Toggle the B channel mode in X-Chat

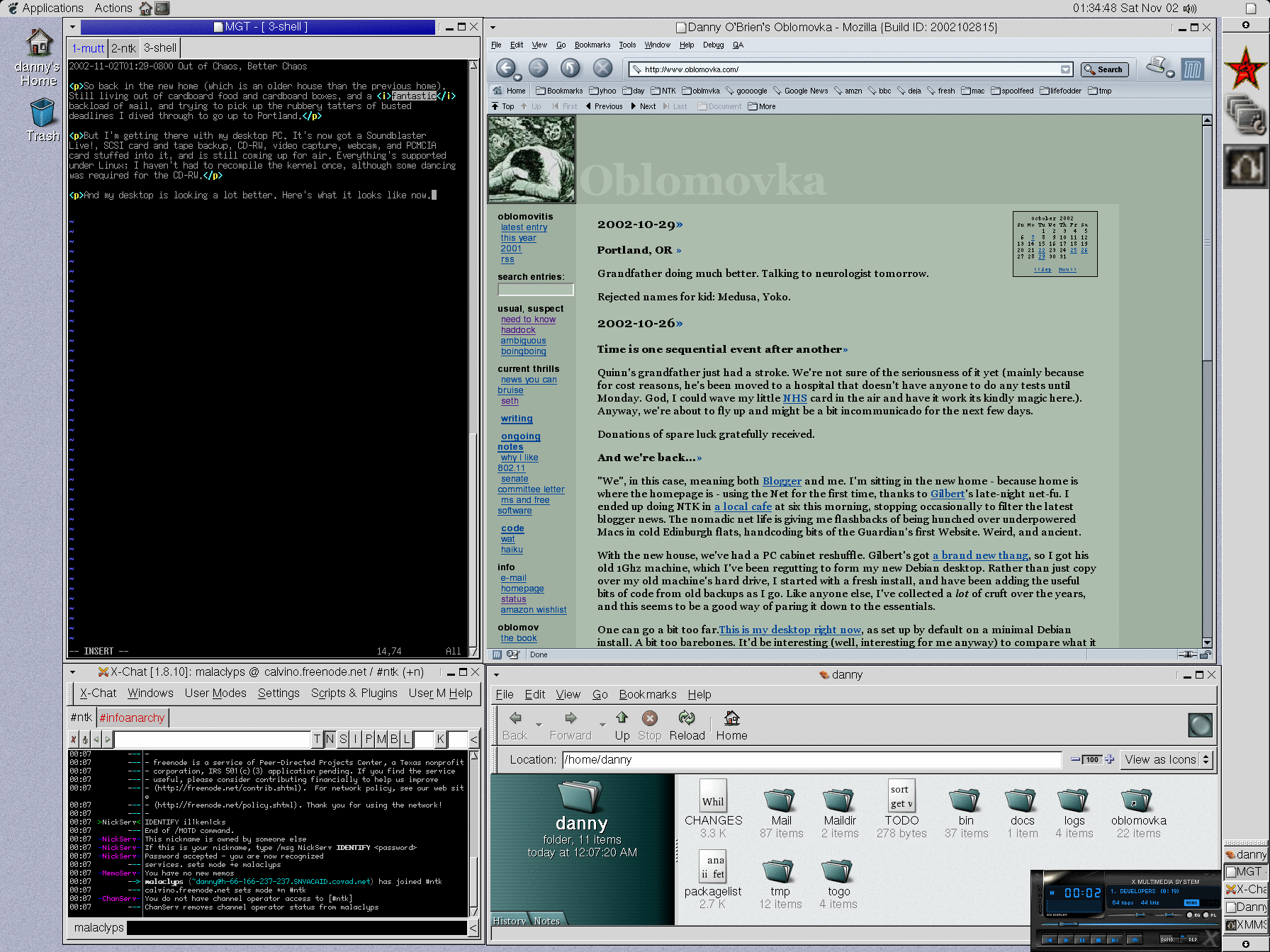(394, 739)
